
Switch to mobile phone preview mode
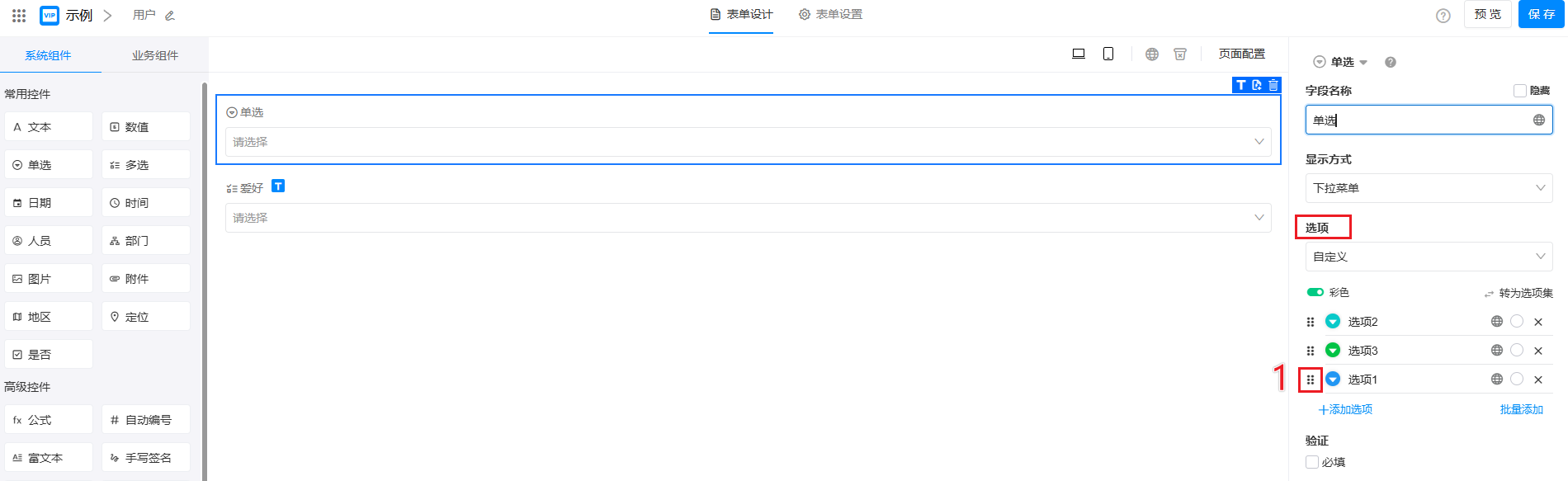pyautogui.click(x=1108, y=54)
